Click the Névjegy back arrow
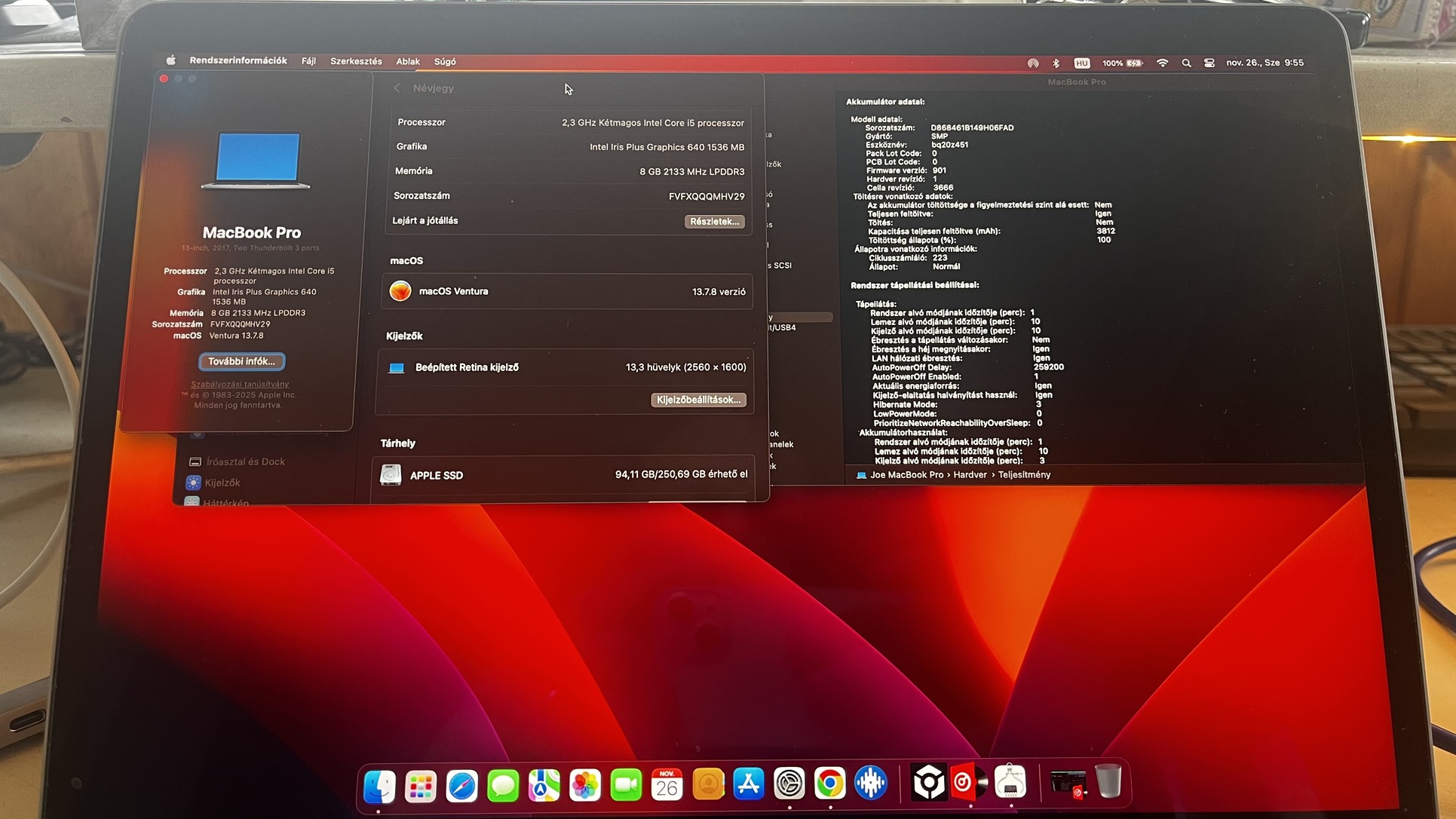 (397, 88)
